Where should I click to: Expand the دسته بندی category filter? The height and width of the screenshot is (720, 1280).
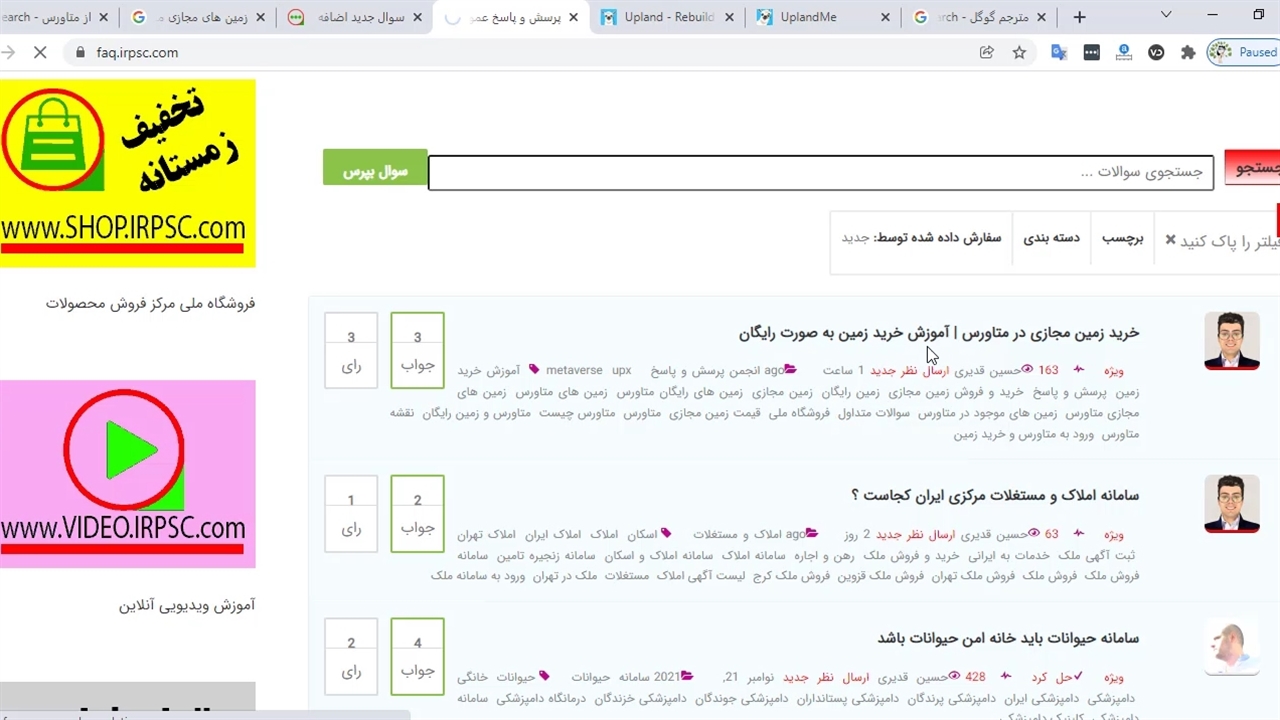point(1051,238)
